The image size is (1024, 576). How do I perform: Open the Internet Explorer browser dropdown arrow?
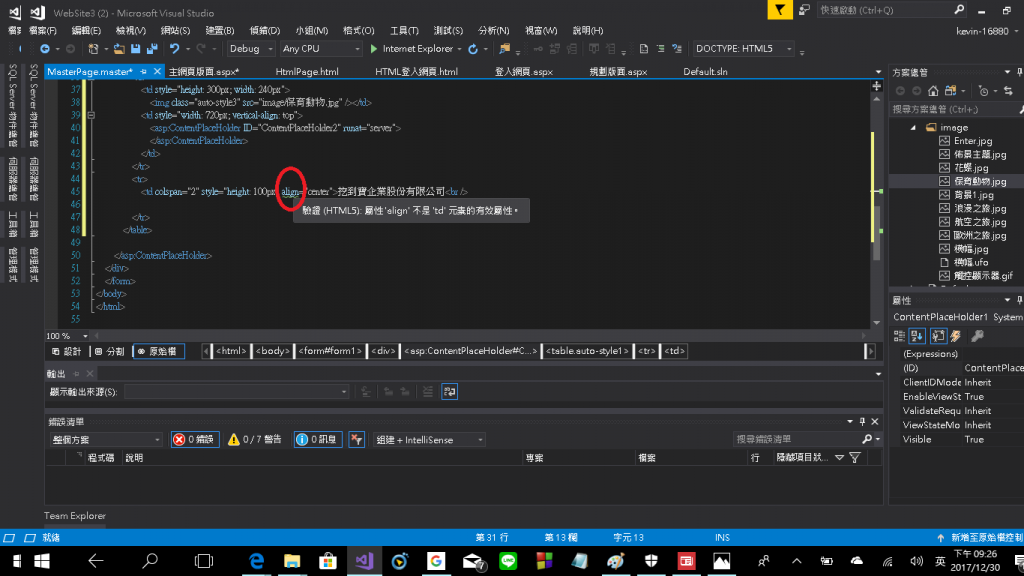pos(460,49)
